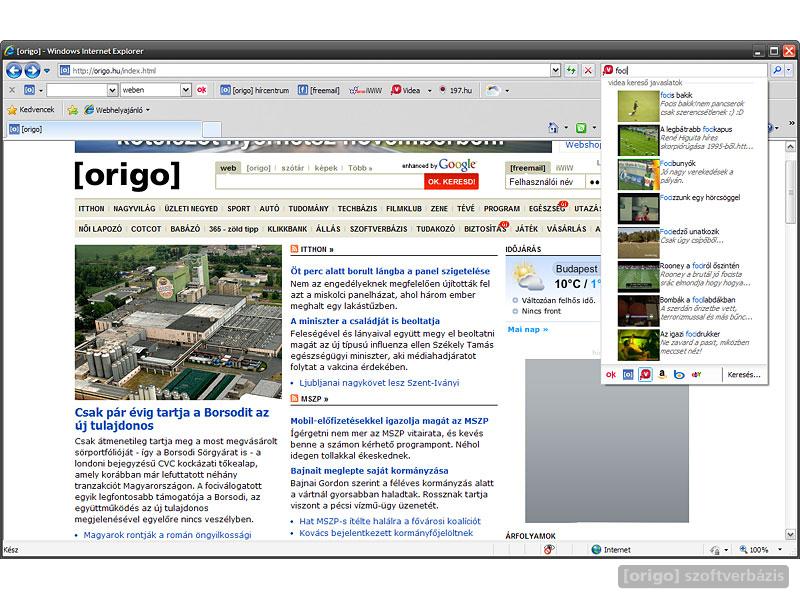Open the TECHBÁZIS navigation menu item
This screenshot has width=800, height=600.
coord(357,209)
